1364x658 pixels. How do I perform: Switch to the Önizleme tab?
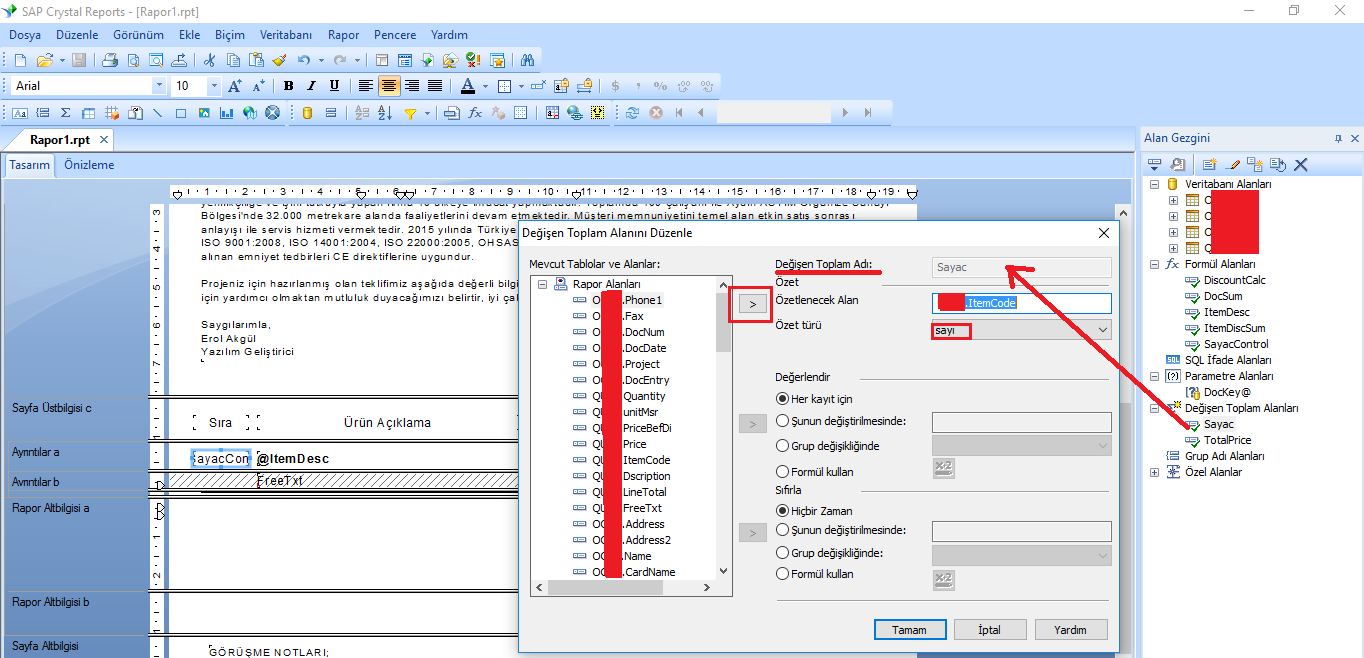pyautogui.click(x=89, y=165)
